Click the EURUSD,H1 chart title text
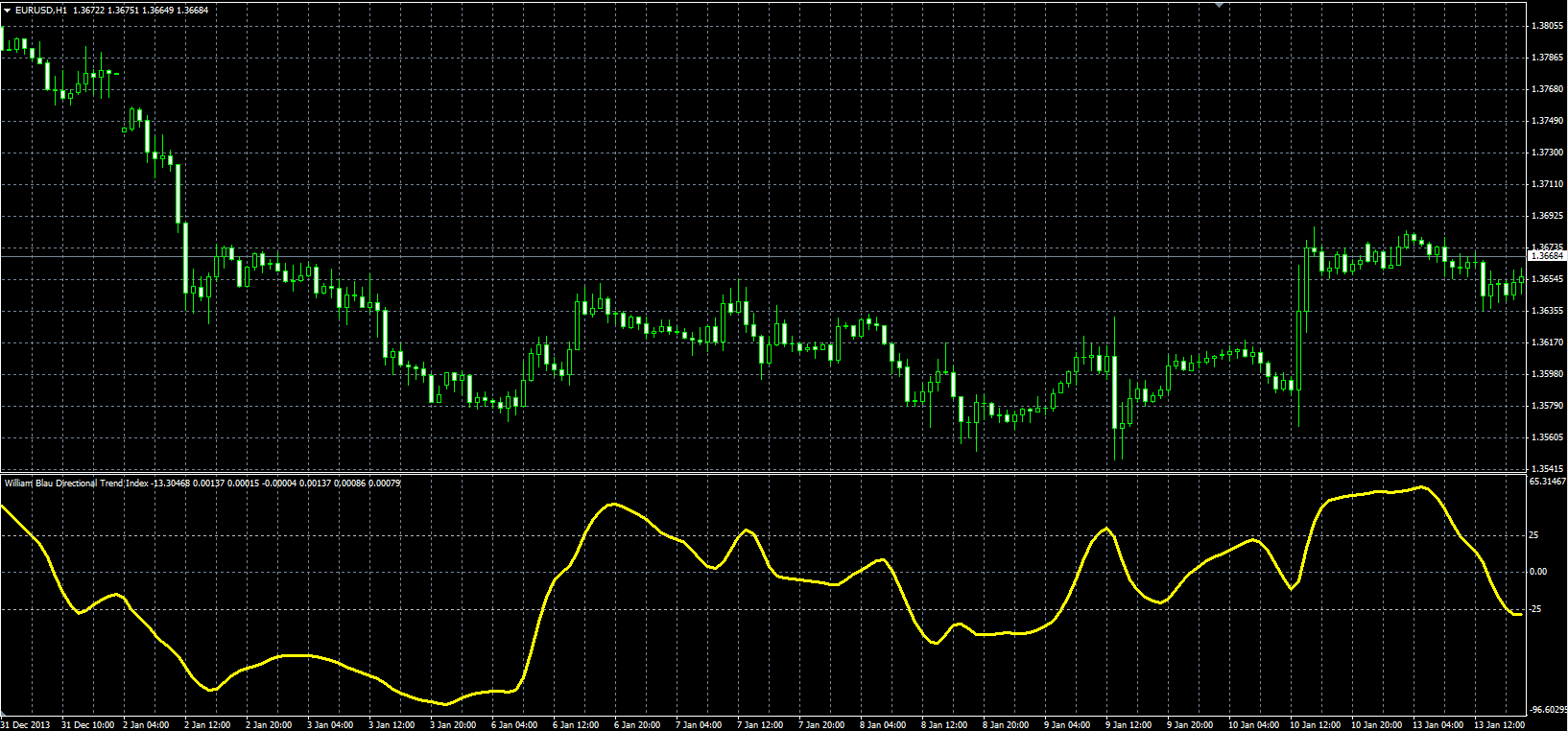Viewport: 1568px width, 731px height. coord(41,10)
